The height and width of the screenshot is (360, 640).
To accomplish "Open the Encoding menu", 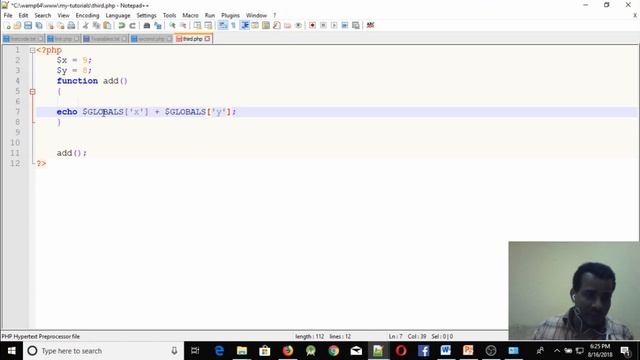I will [x=87, y=15].
